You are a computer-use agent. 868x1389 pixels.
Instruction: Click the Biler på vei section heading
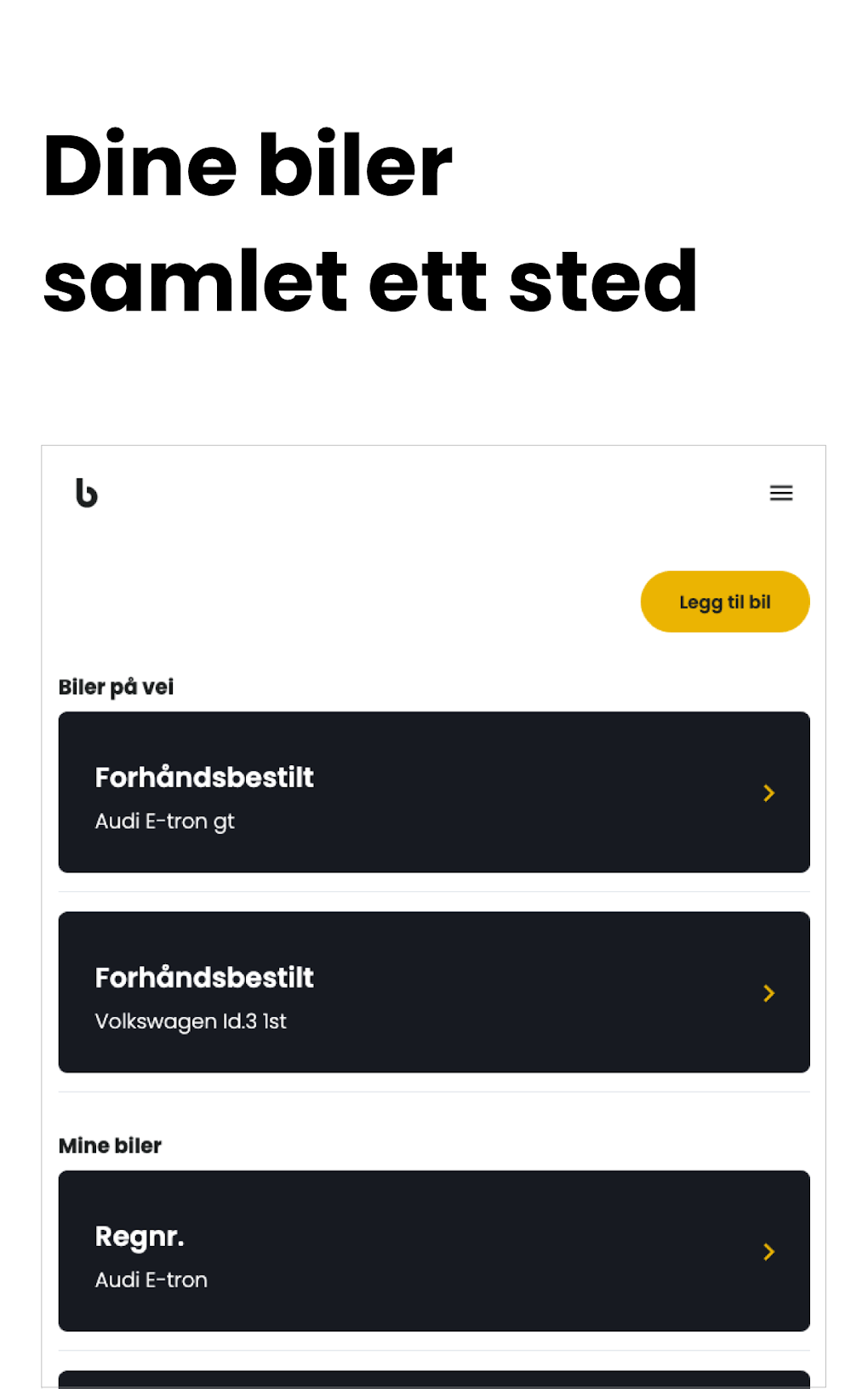pyautogui.click(x=116, y=687)
